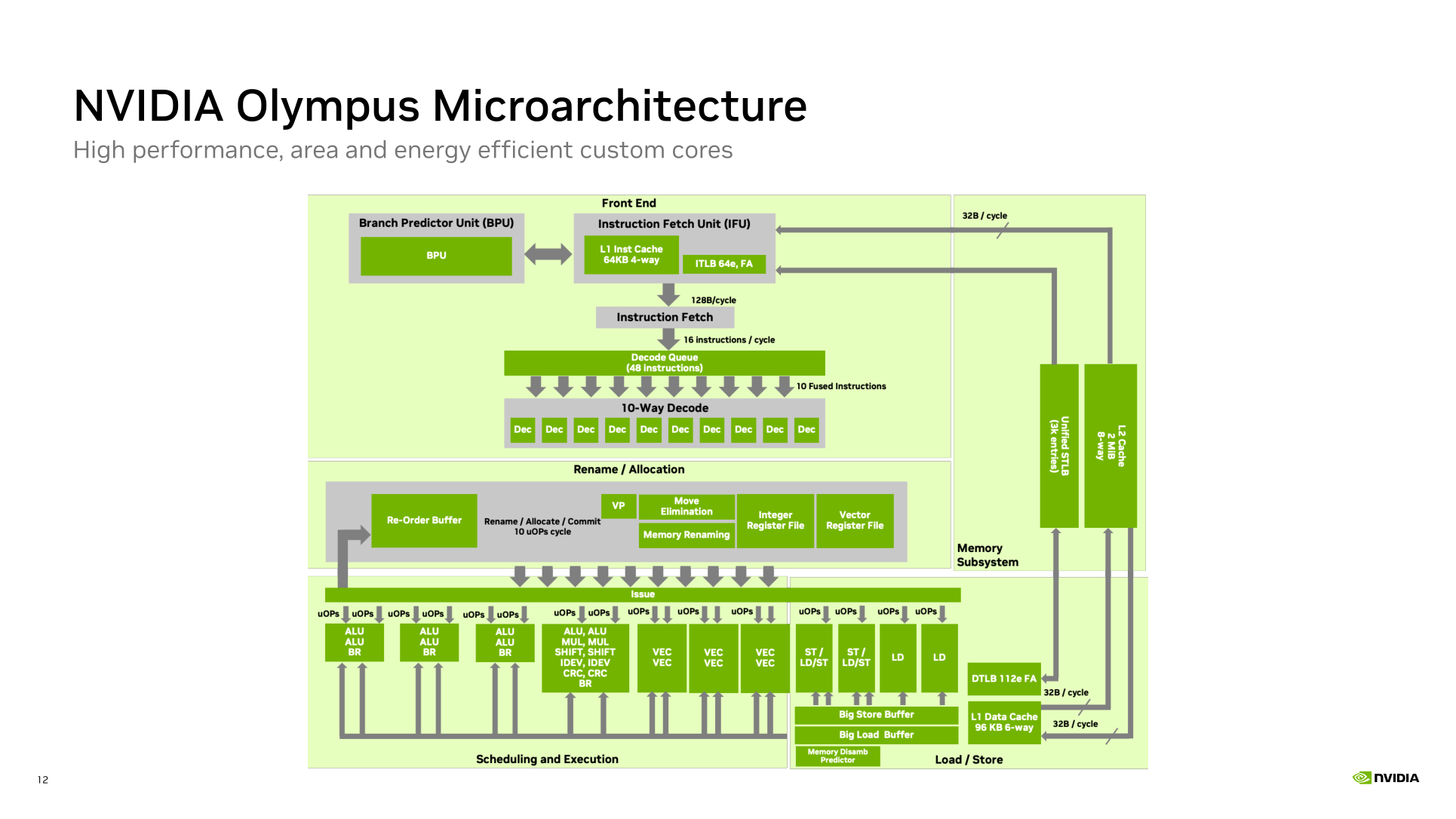Screen dimensions: 1456x819
Task: Select the Memory Disamb Predictor block
Action: click(837, 756)
